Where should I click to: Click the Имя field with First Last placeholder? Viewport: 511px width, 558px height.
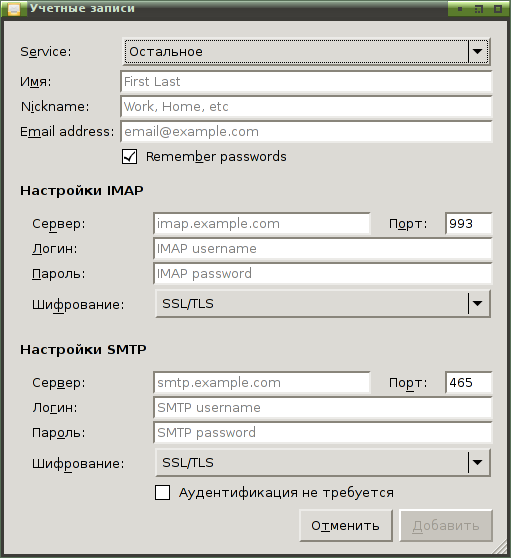coord(306,81)
